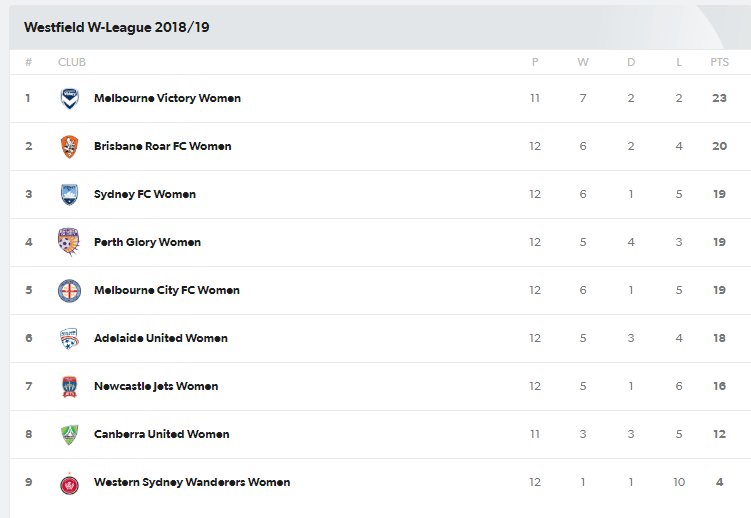751x518 pixels.
Task: Click Melbourne Victory Women's 23 points value
Action: (719, 98)
